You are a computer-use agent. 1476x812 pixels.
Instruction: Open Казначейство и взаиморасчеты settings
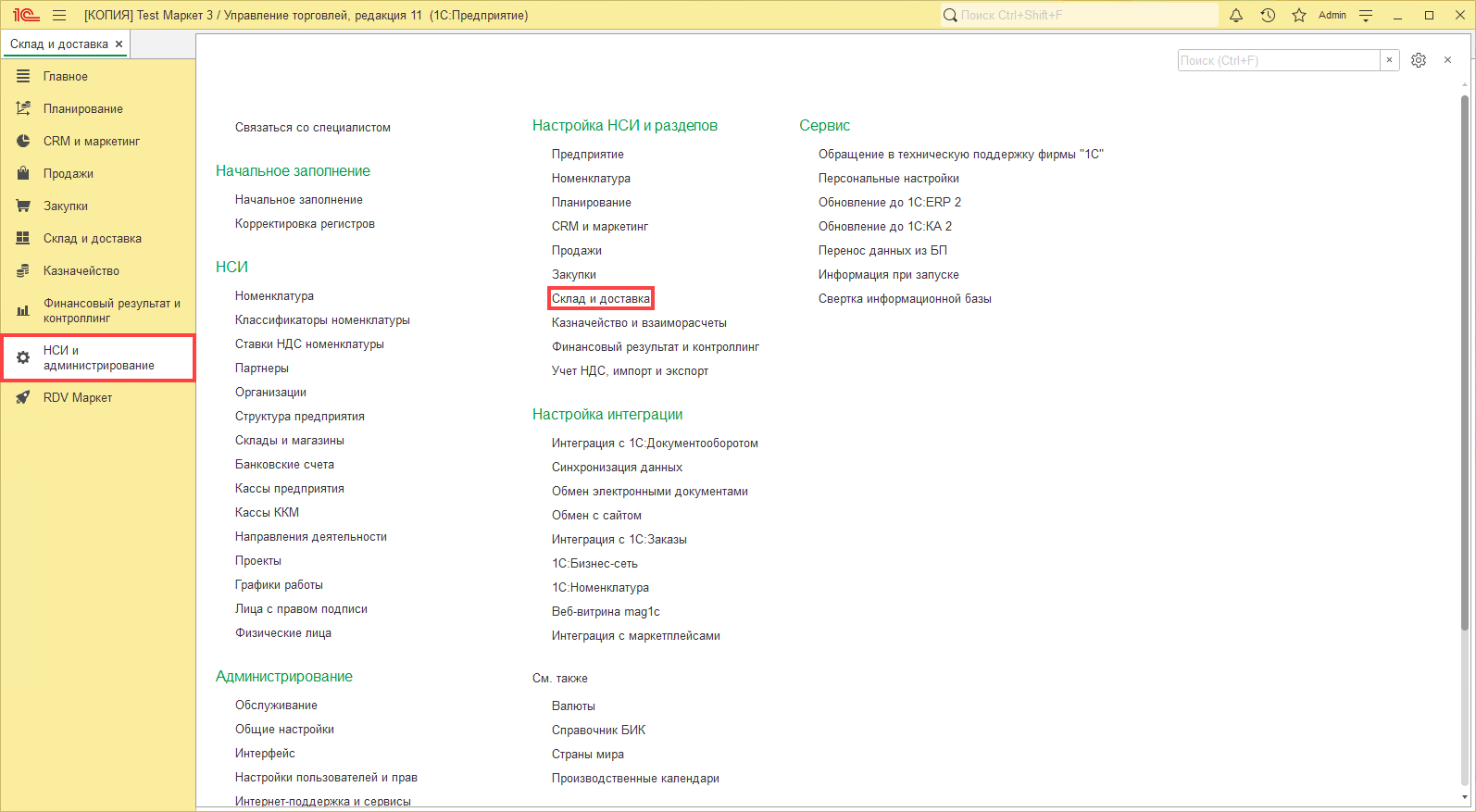[x=639, y=322]
